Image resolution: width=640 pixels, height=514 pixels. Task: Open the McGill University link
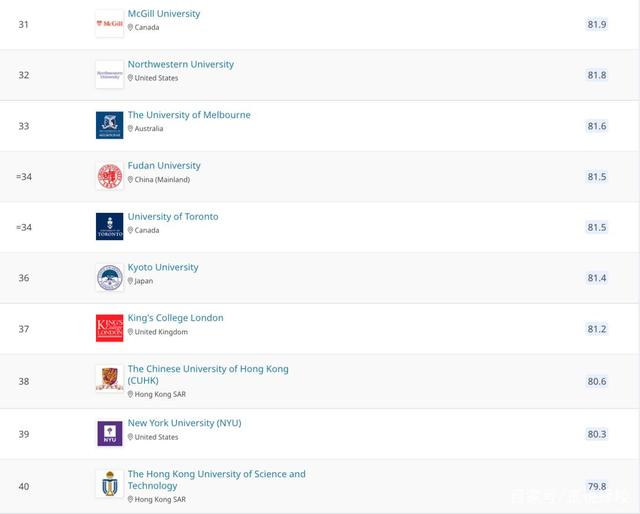click(164, 14)
